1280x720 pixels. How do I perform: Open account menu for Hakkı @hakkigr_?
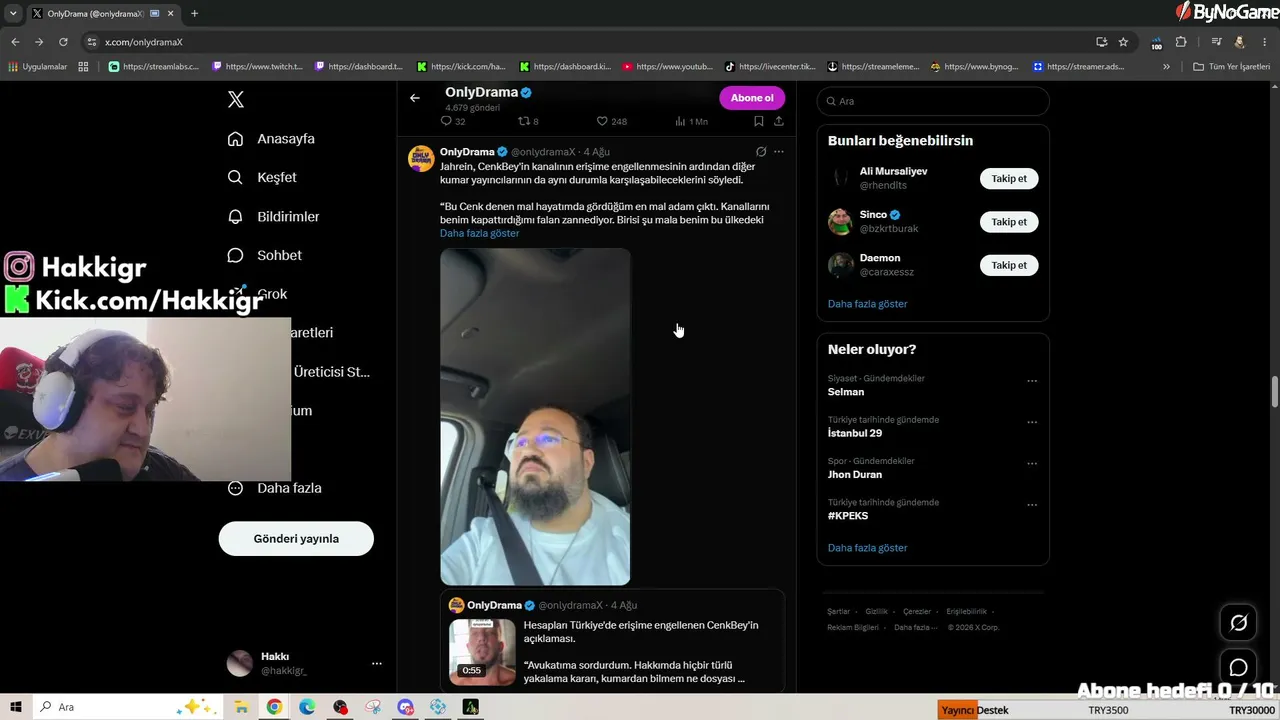[305, 663]
